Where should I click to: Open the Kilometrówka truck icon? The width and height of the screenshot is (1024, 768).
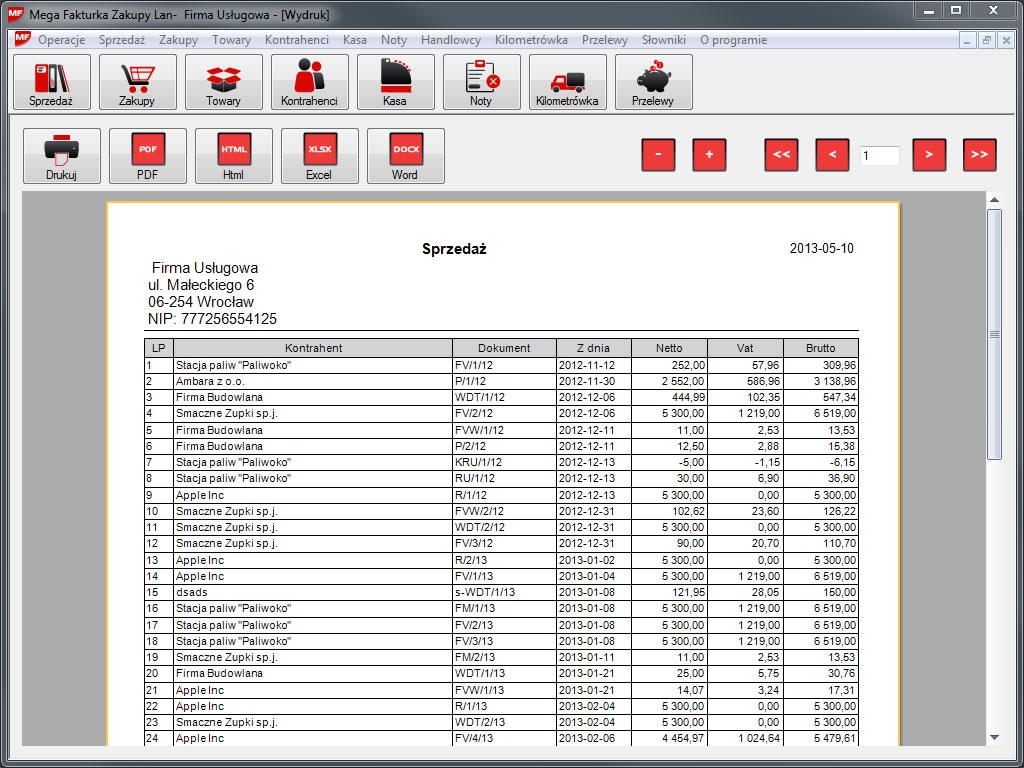(x=567, y=82)
